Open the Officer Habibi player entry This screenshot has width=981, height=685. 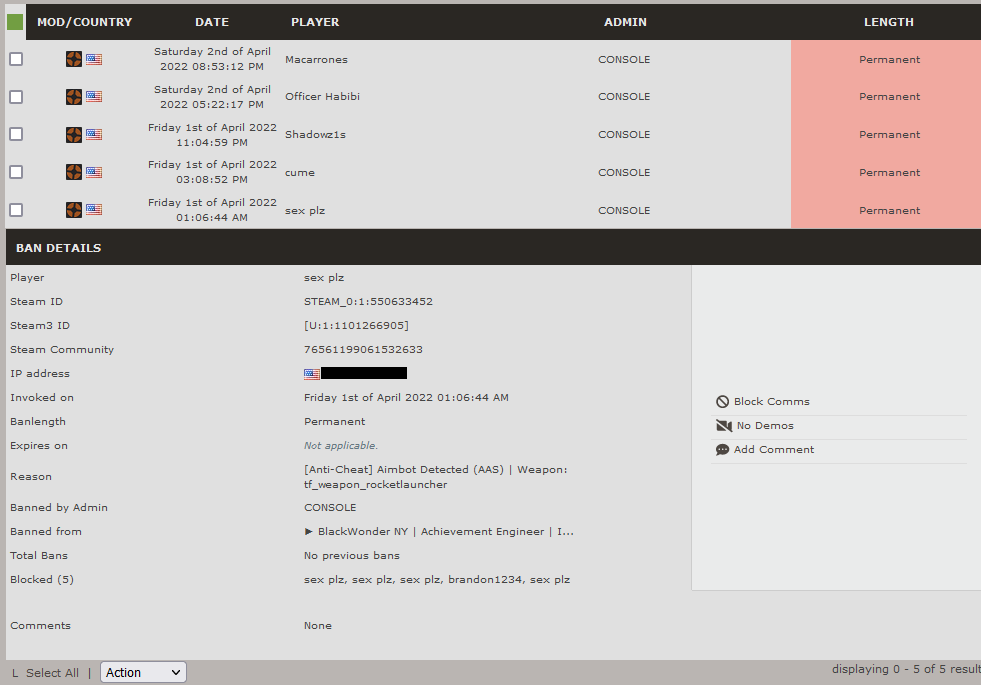(322, 96)
